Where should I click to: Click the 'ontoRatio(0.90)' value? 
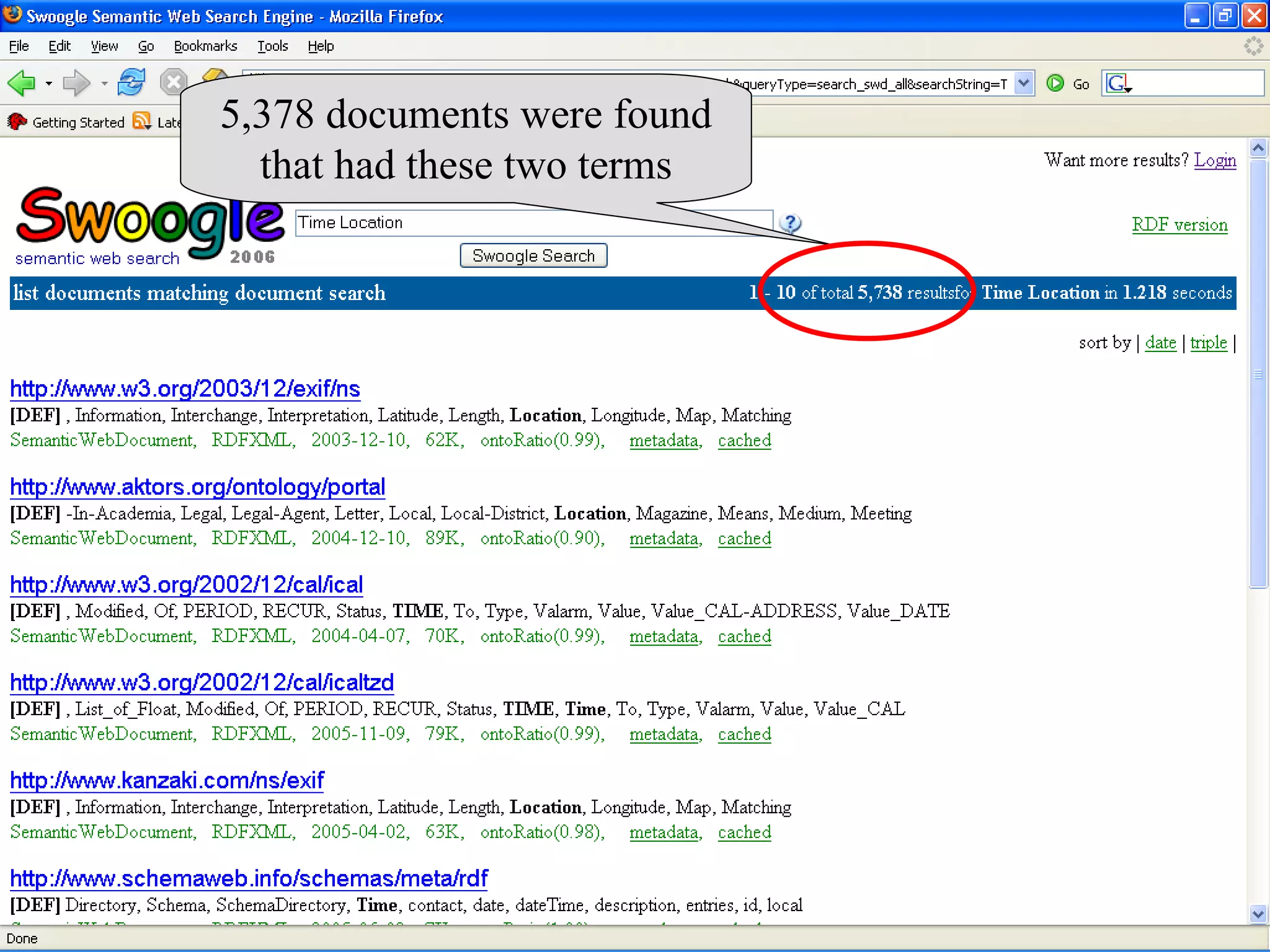pyautogui.click(x=541, y=538)
